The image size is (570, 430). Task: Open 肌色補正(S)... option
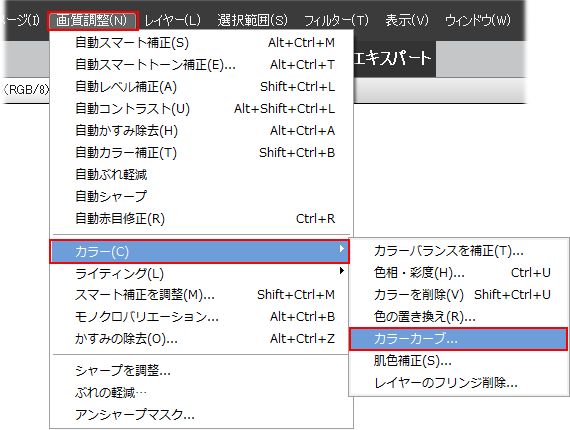tap(458, 361)
